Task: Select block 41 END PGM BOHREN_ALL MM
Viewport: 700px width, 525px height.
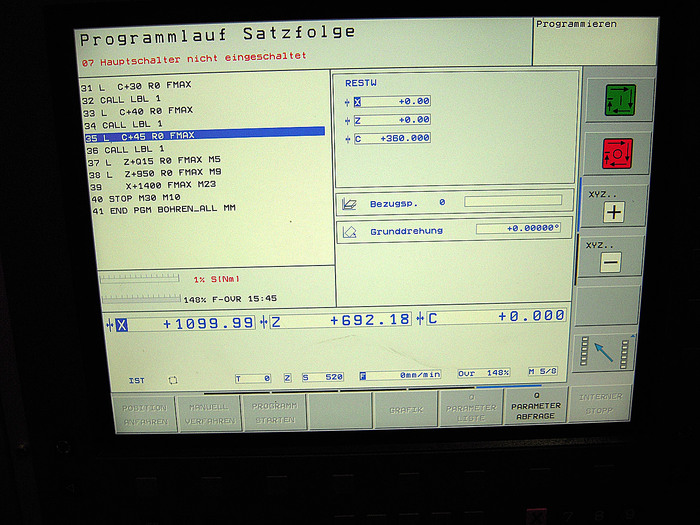Action: pyautogui.click(x=163, y=210)
